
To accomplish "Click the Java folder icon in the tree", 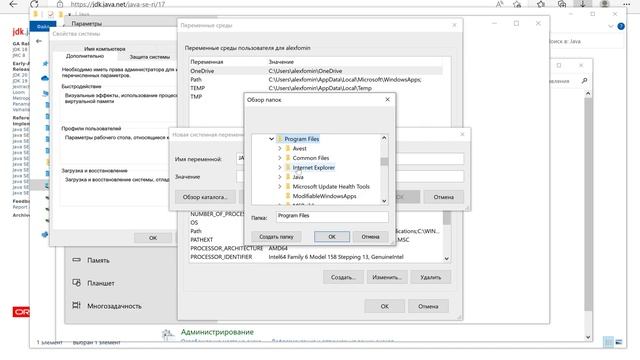I will click(x=288, y=177).
